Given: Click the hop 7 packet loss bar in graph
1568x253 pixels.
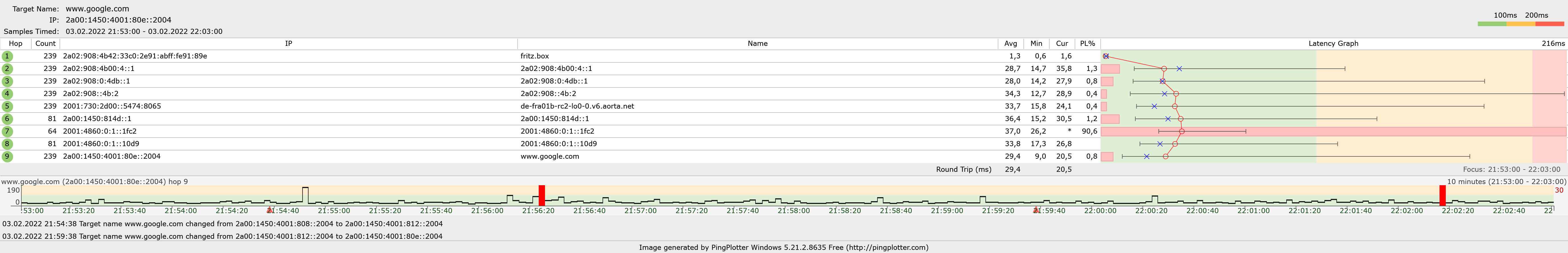Looking at the screenshot, I should (1333, 131).
